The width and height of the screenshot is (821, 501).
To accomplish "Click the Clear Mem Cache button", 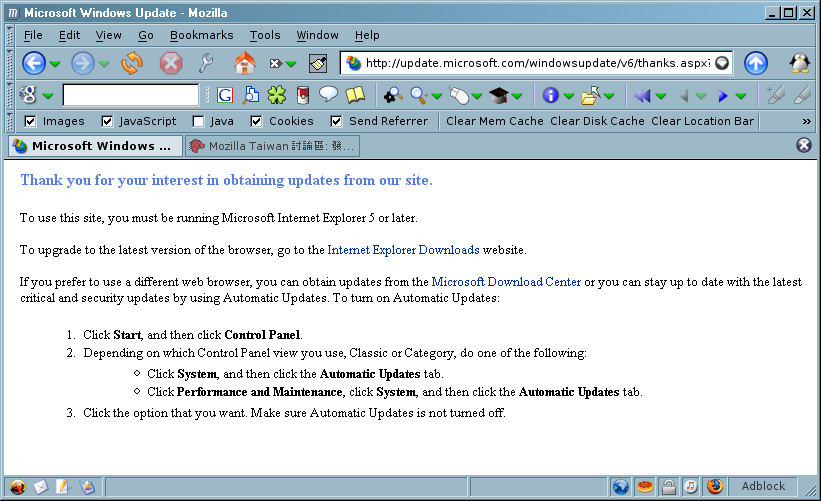I will click(494, 121).
